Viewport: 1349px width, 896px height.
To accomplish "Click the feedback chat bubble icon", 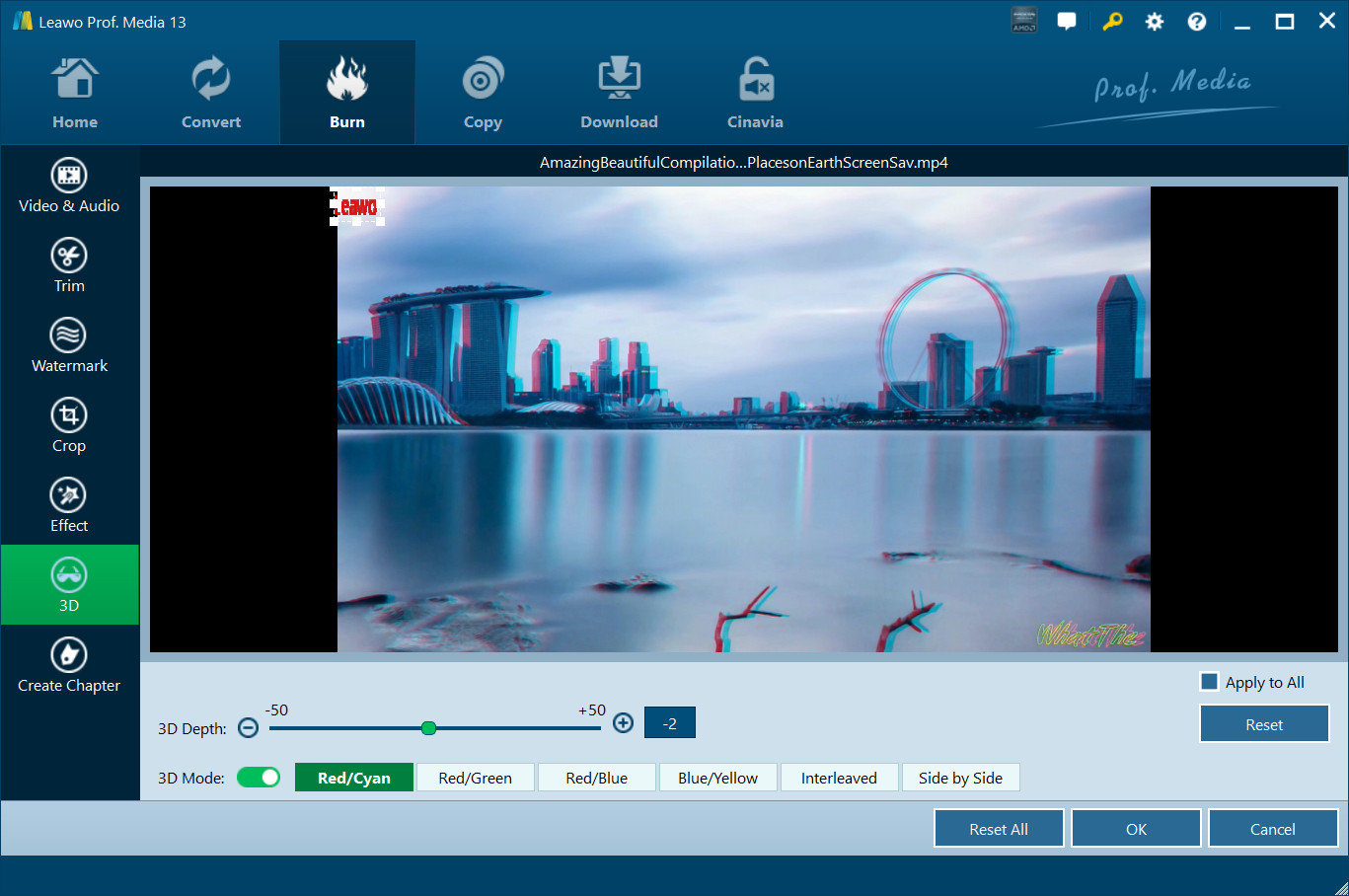I will pos(1067,22).
